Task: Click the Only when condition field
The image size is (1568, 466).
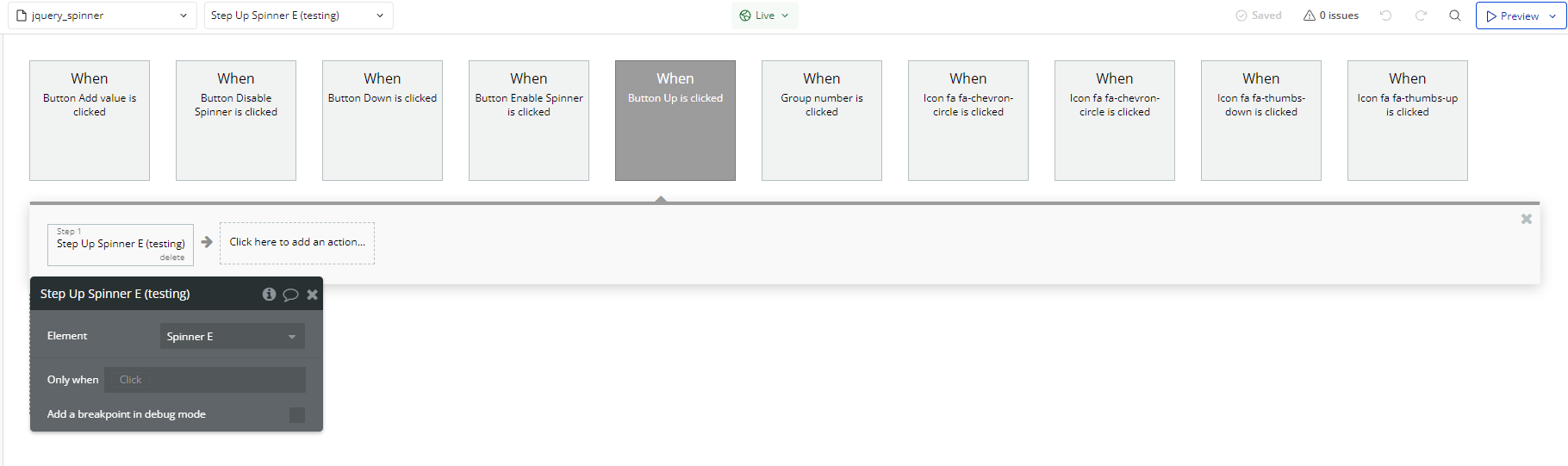Action: [x=205, y=380]
